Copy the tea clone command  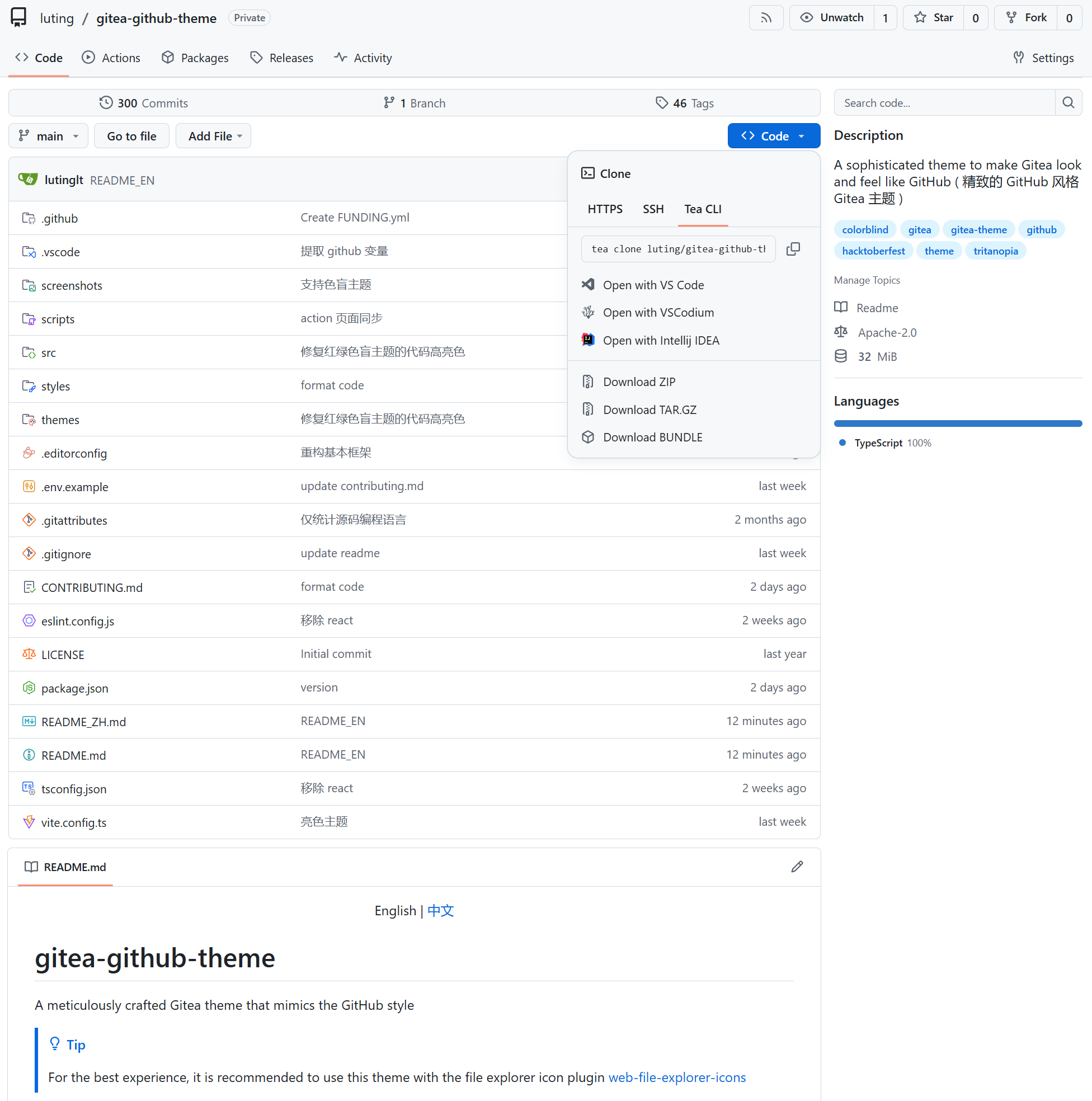pos(793,249)
